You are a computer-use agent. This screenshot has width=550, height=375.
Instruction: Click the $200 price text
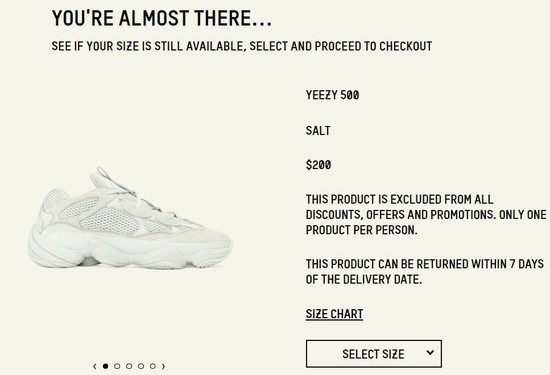[x=318, y=165]
